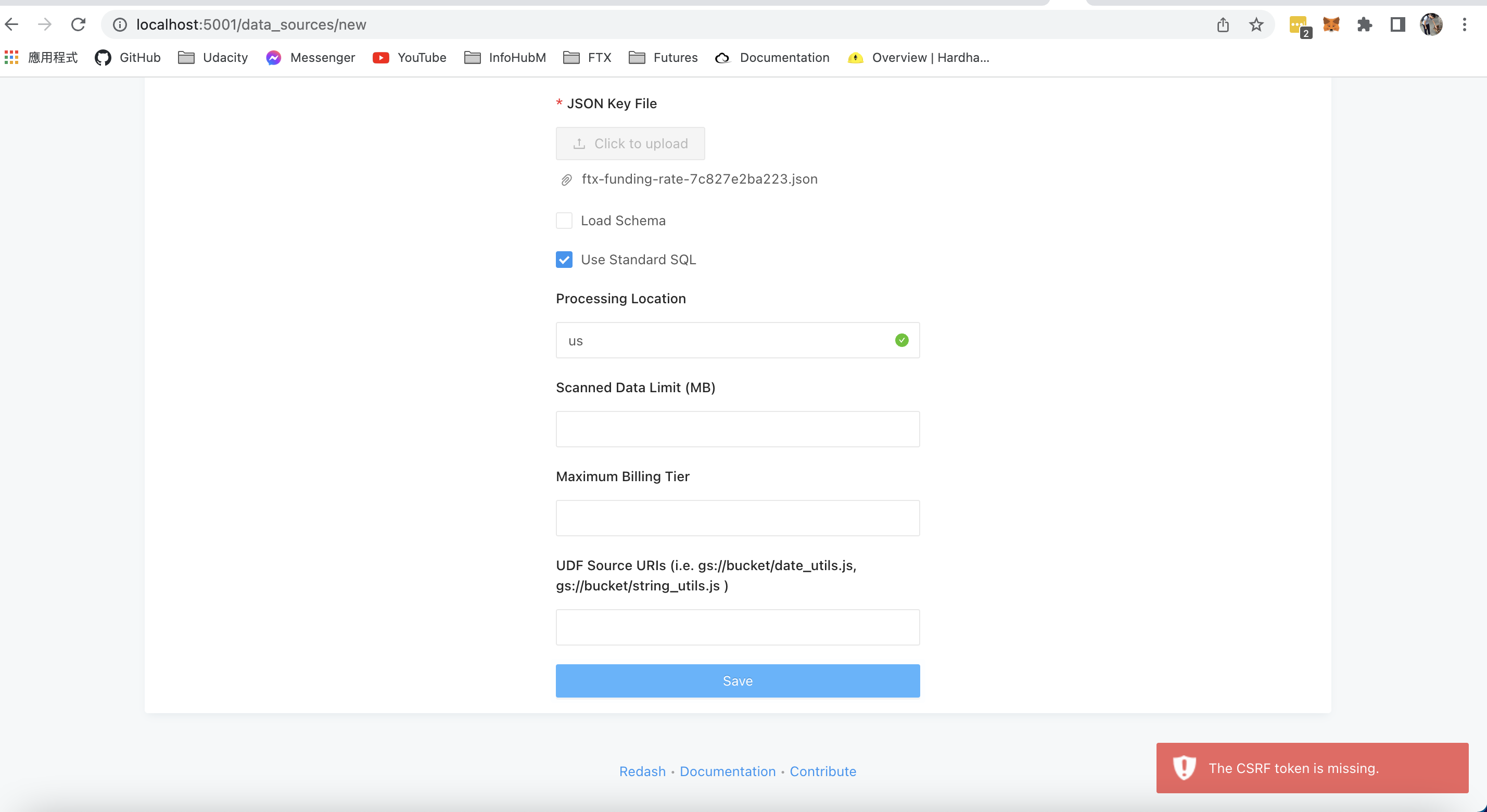Click the Scanned Data Limit input field
The width and height of the screenshot is (1487, 812).
click(x=737, y=429)
